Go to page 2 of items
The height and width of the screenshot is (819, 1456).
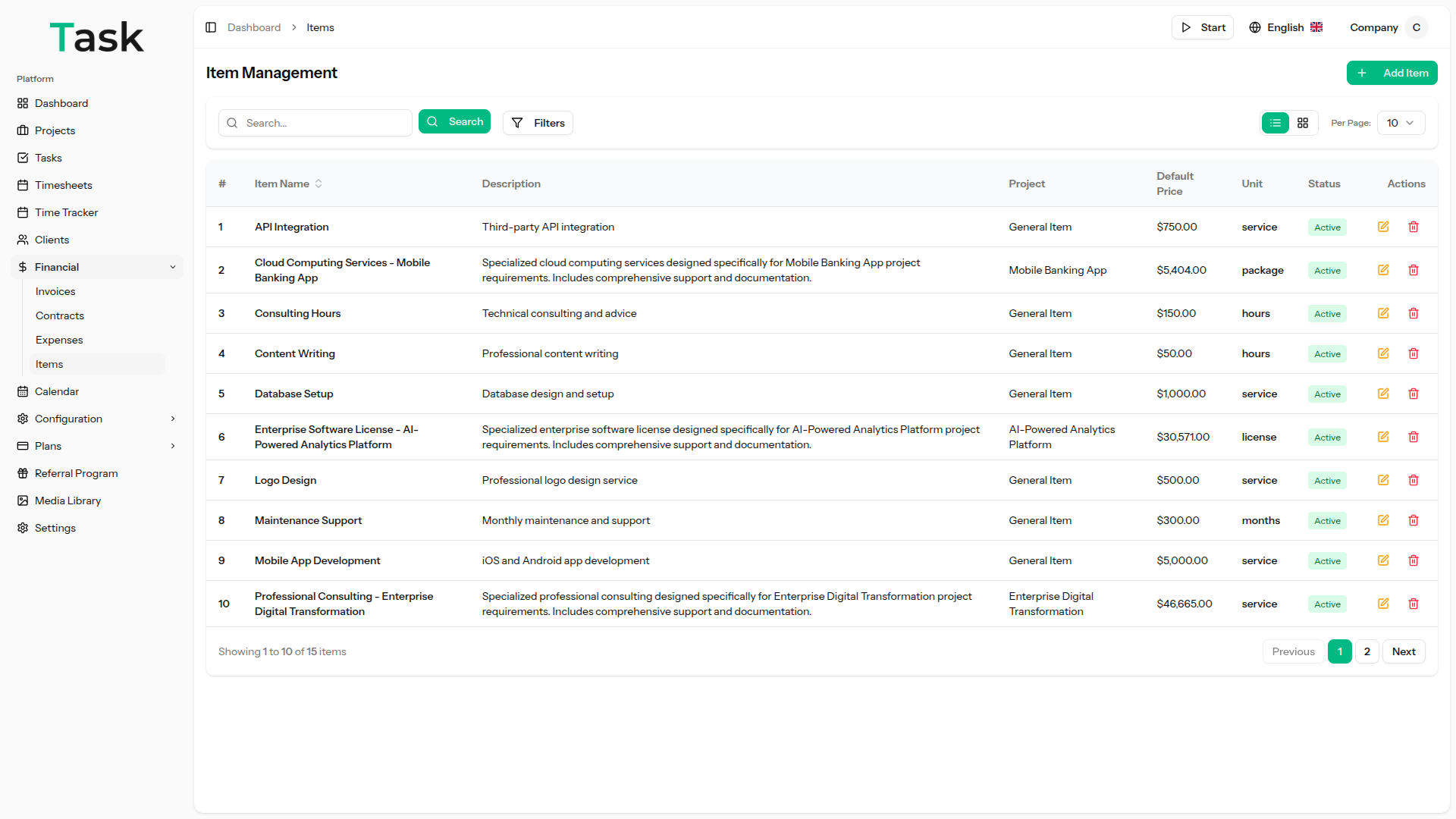click(x=1367, y=651)
